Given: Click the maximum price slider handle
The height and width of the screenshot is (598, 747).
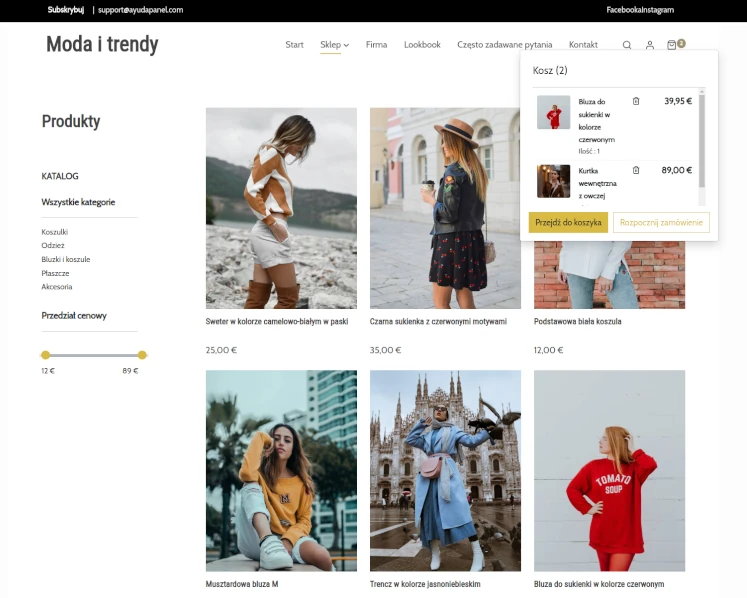Looking at the screenshot, I should click(142, 355).
